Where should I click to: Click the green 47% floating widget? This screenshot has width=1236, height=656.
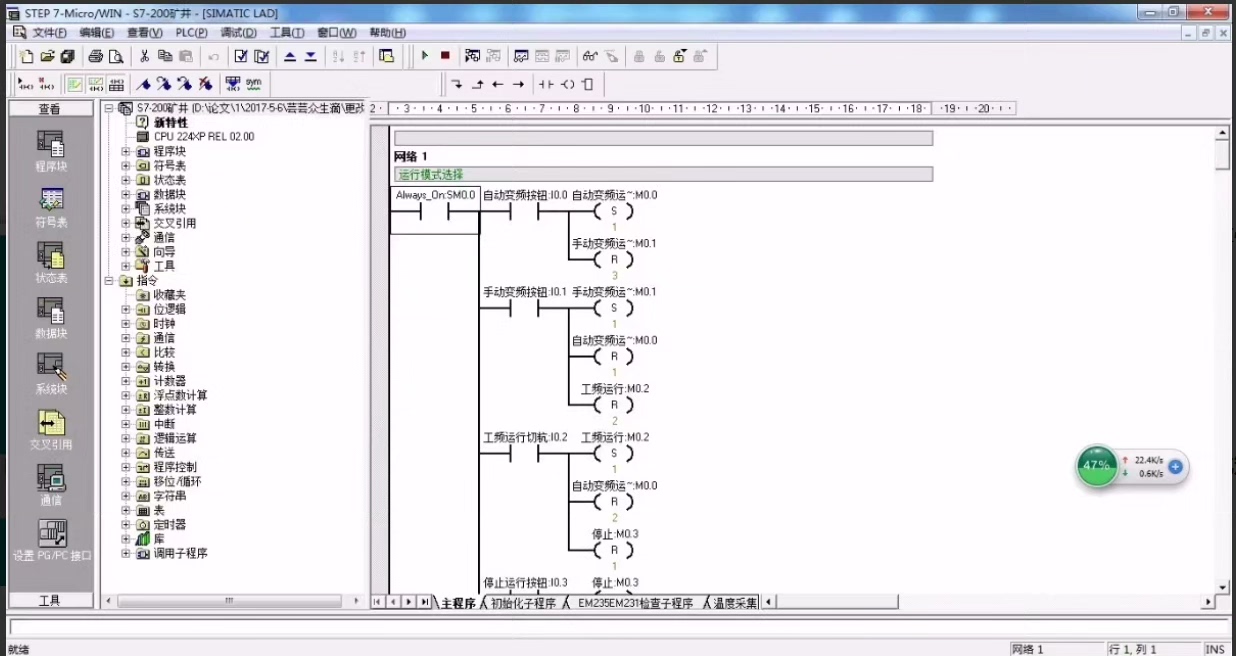1097,466
